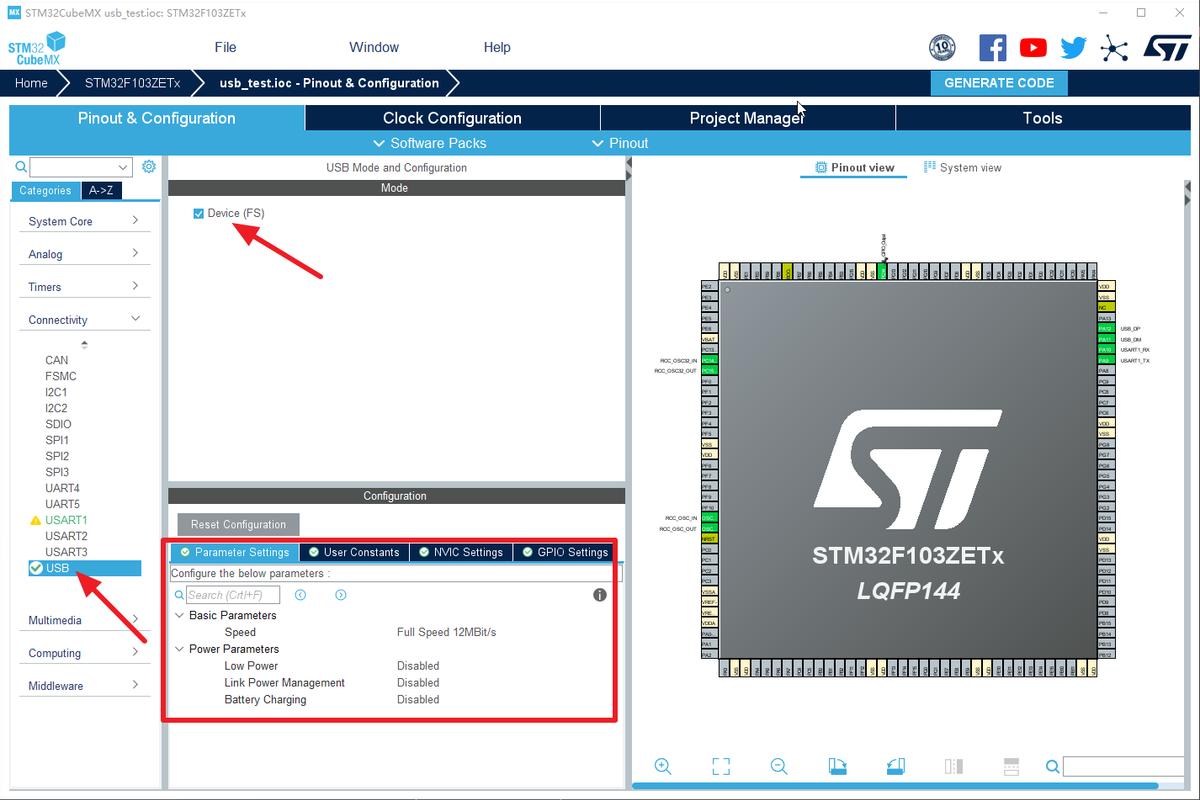Open the ST YouTube channel icon
The width and height of the screenshot is (1200, 800).
1032,47
